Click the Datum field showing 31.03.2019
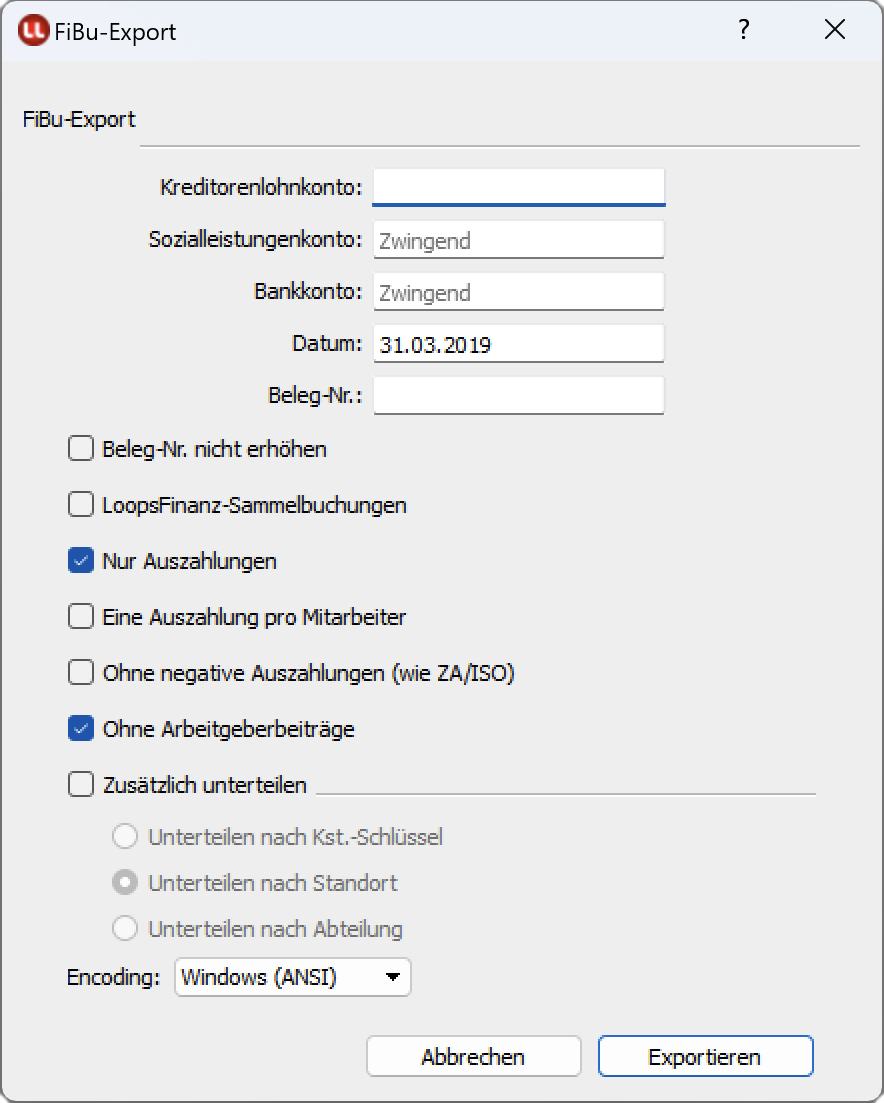The width and height of the screenshot is (884, 1103). tap(518, 343)
